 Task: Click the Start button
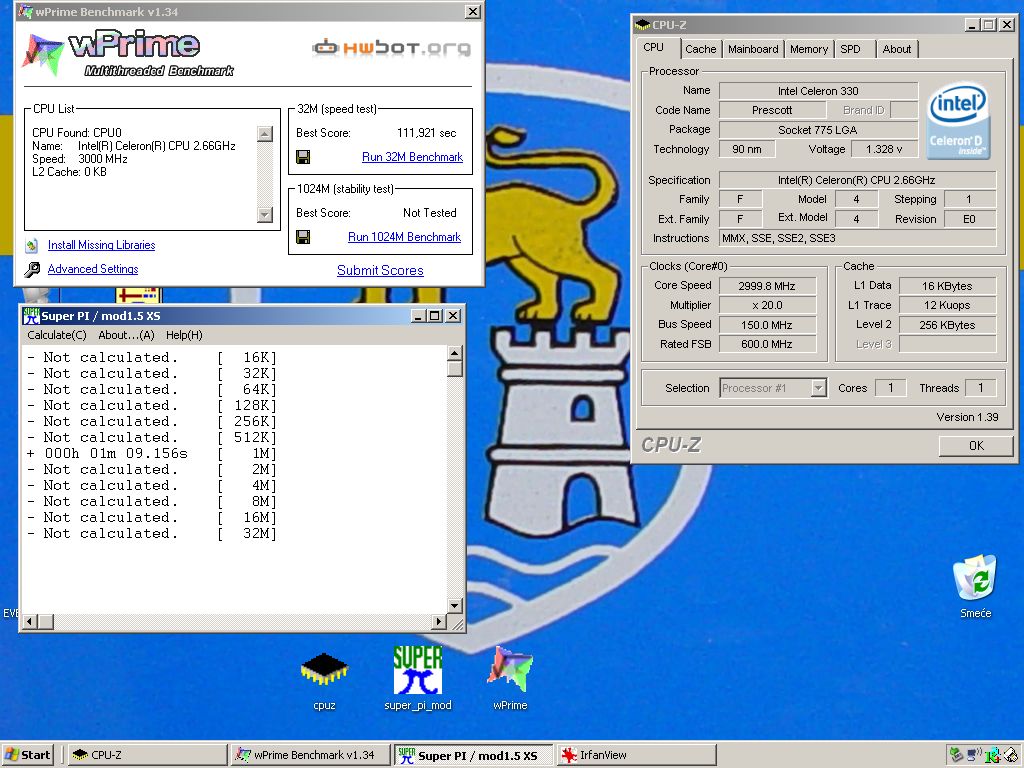tap(27, 755)
